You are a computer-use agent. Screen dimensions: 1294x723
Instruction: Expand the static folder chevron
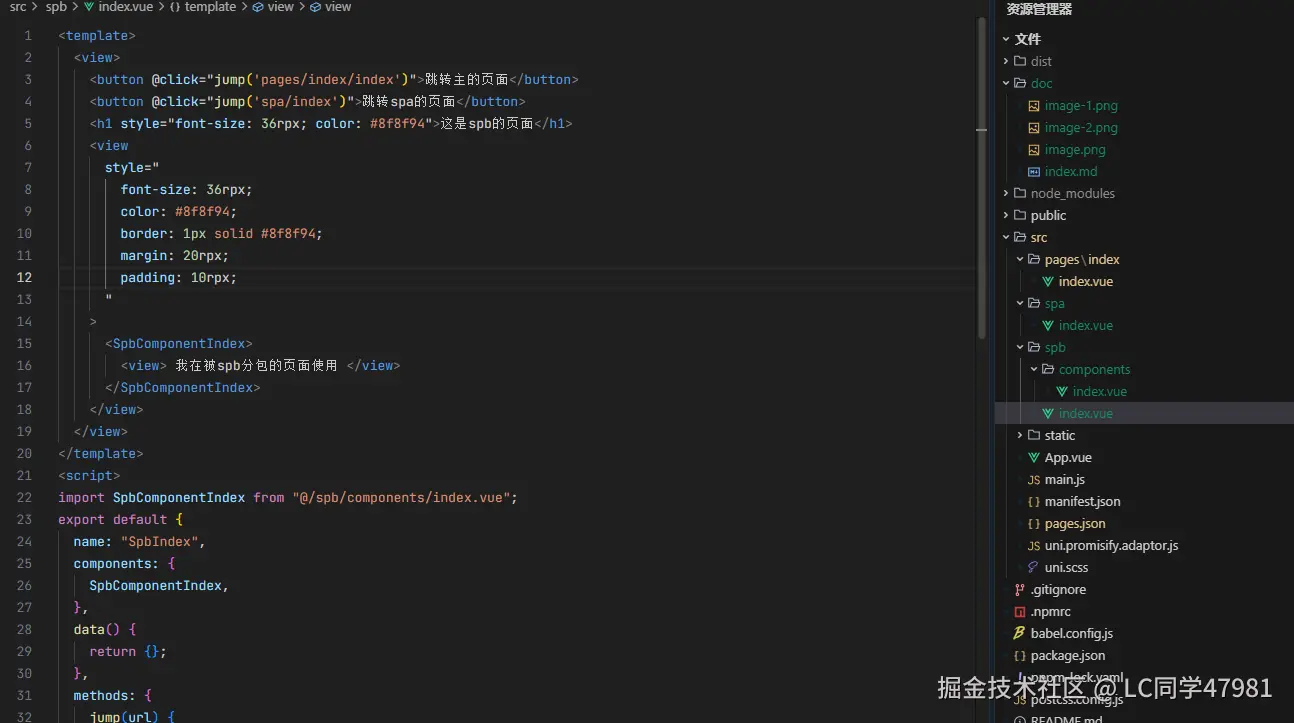click(x=1020, y=435)
